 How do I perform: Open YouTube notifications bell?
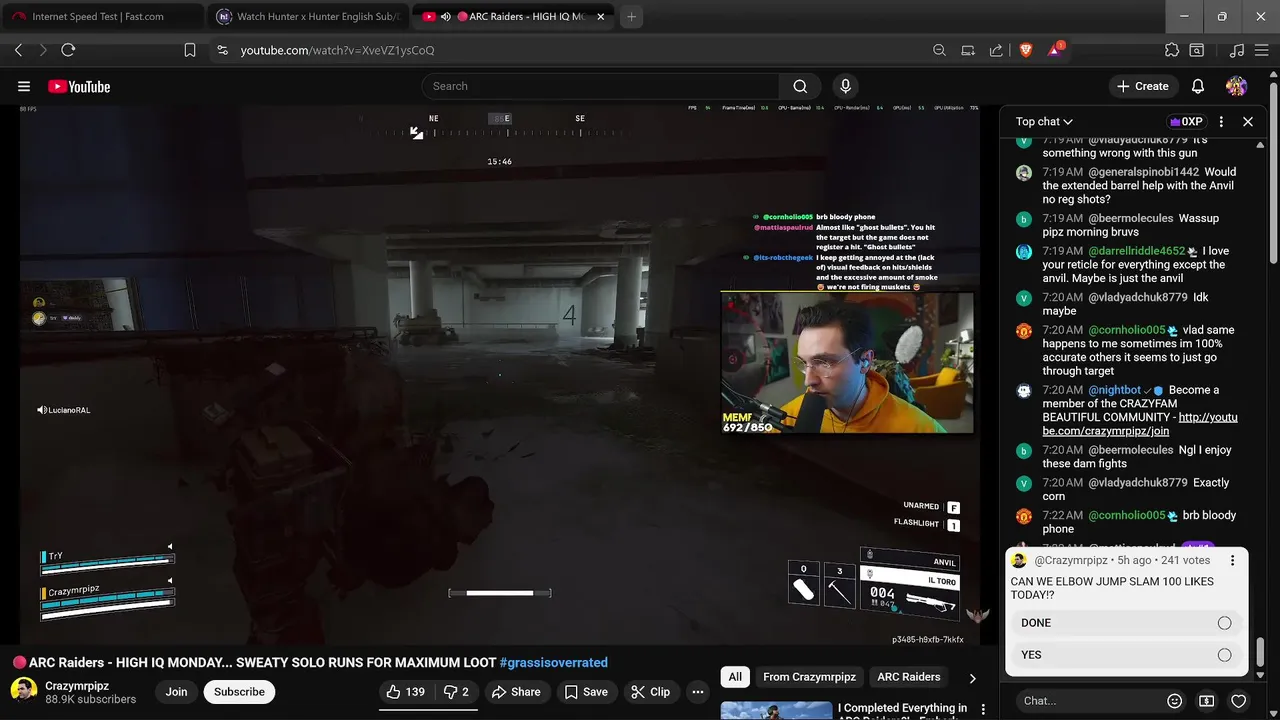coord(1197,86)
